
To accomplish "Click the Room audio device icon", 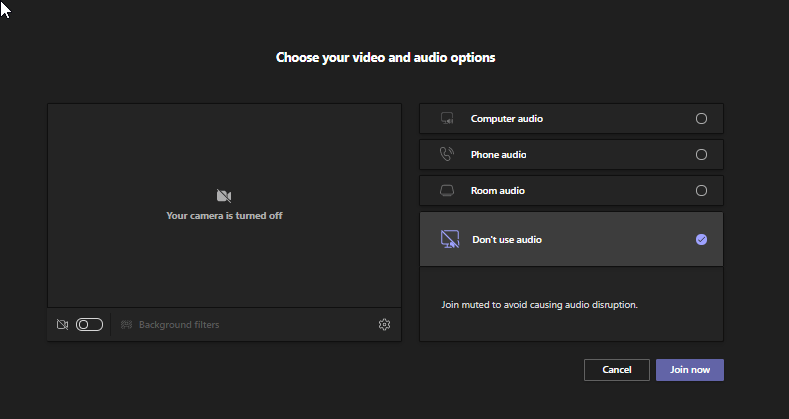I will (447, 191).
